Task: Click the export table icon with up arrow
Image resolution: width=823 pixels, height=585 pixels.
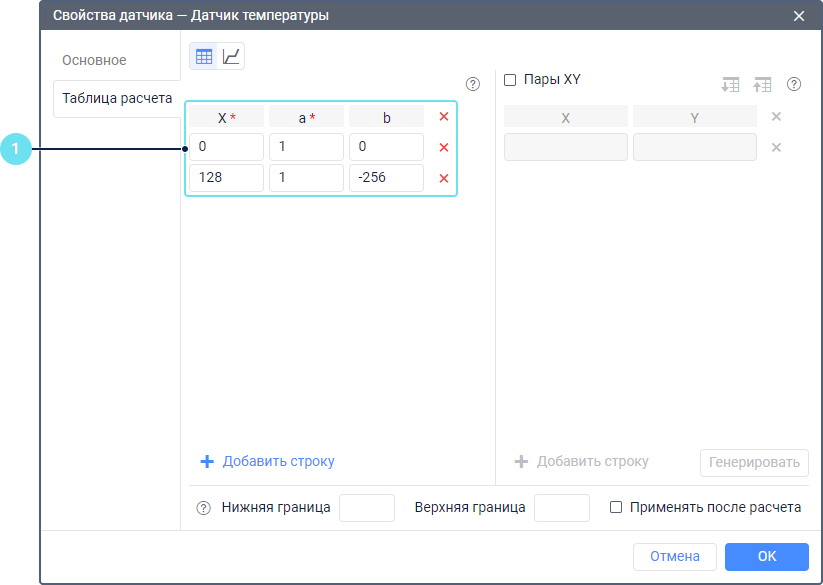Action: point(762,85)
